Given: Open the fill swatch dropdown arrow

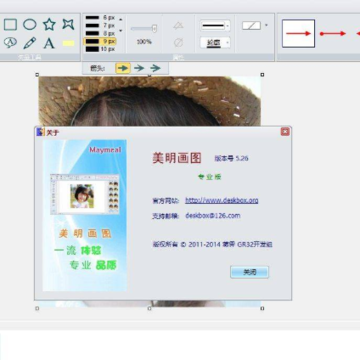Looking at the screenshot, I should click(266, 25).
